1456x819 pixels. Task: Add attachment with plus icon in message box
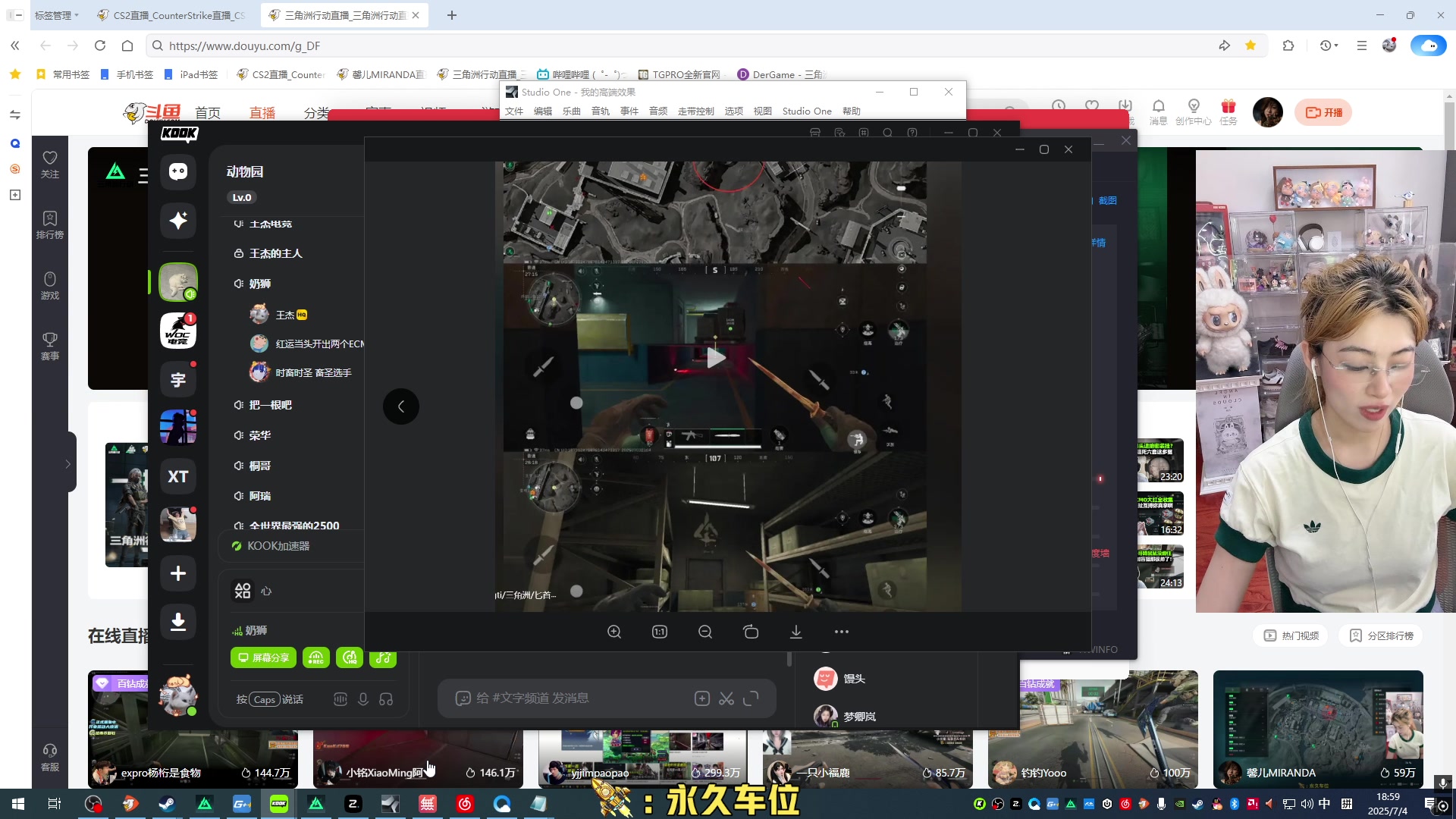tap(702, 698)
